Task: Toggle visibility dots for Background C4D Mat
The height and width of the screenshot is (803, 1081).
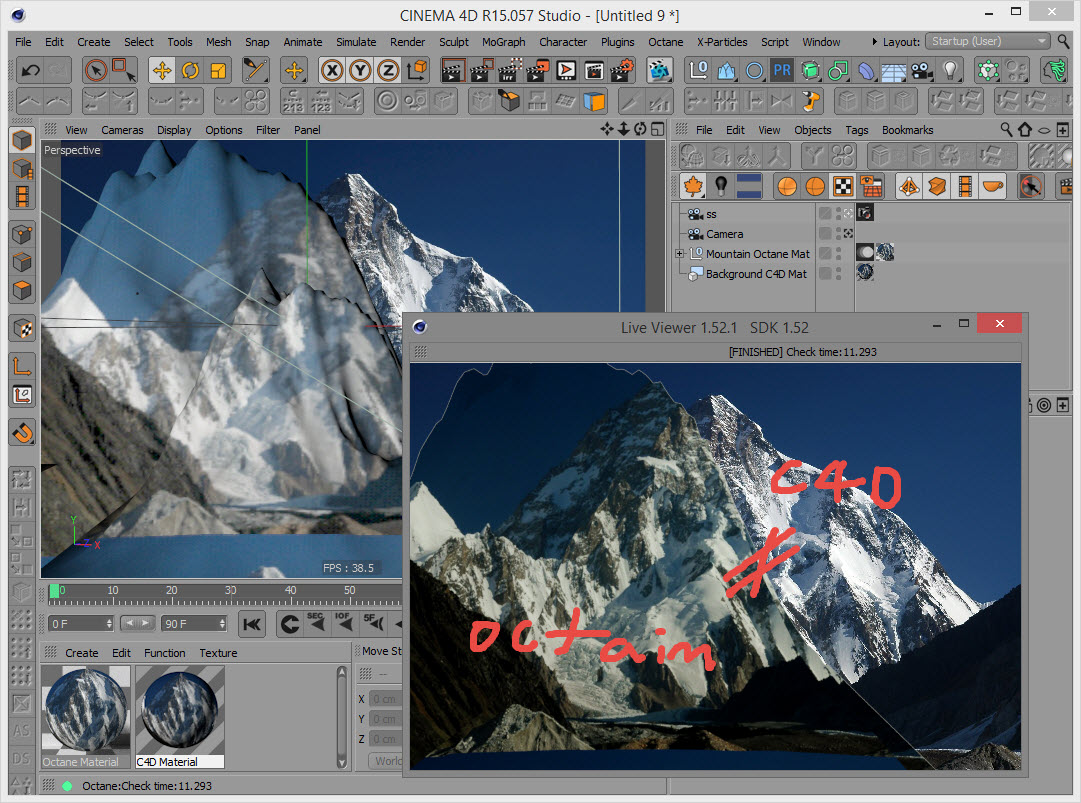Action: point(838,274)
